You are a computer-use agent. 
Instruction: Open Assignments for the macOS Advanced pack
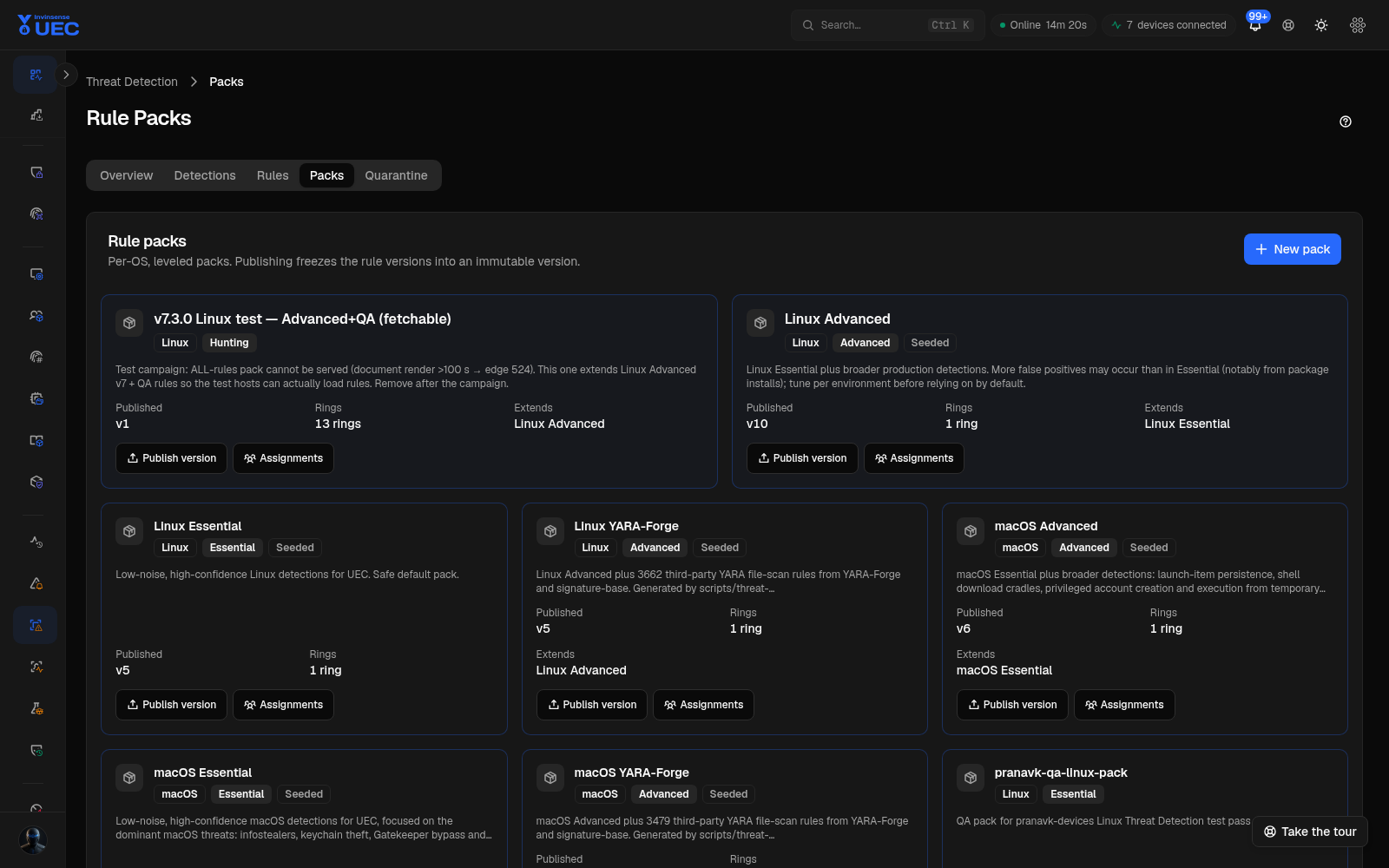point(1124,705)
